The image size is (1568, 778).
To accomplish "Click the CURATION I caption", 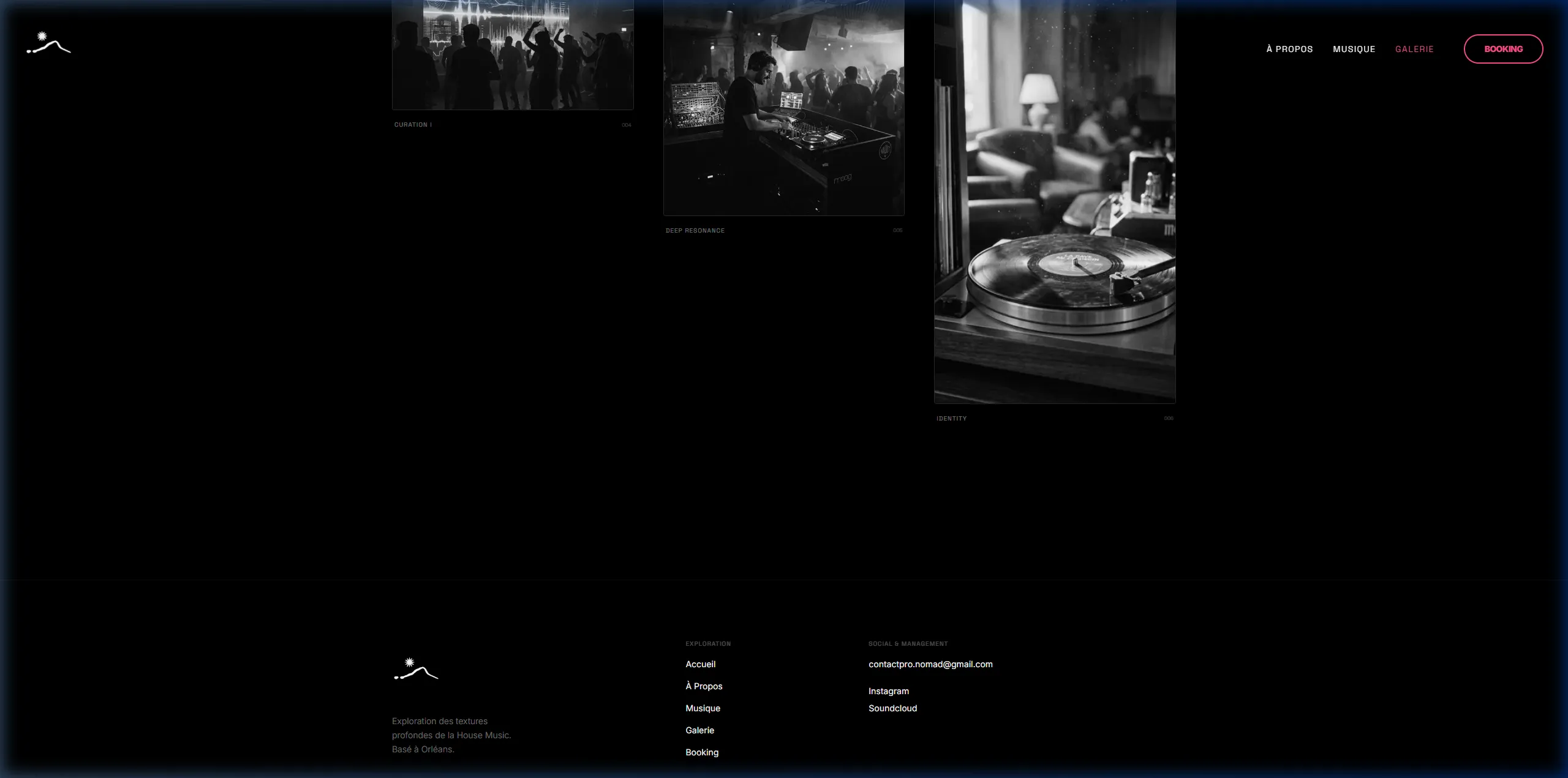I will (x=413, y=125).
